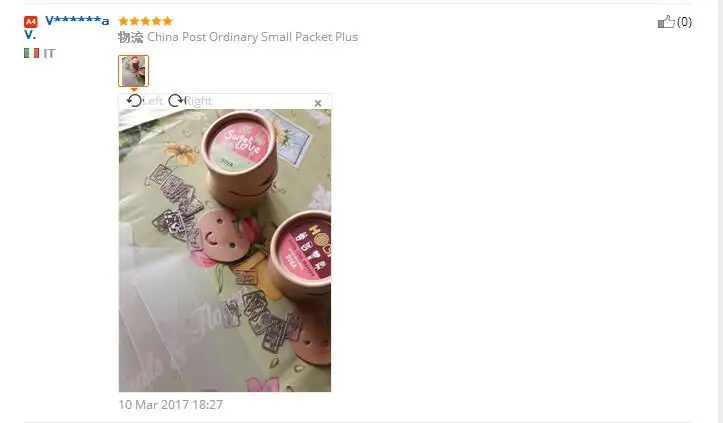723x423 pixels.
Task: Click the rotate right arrow icon
Action: pos(176,100)
